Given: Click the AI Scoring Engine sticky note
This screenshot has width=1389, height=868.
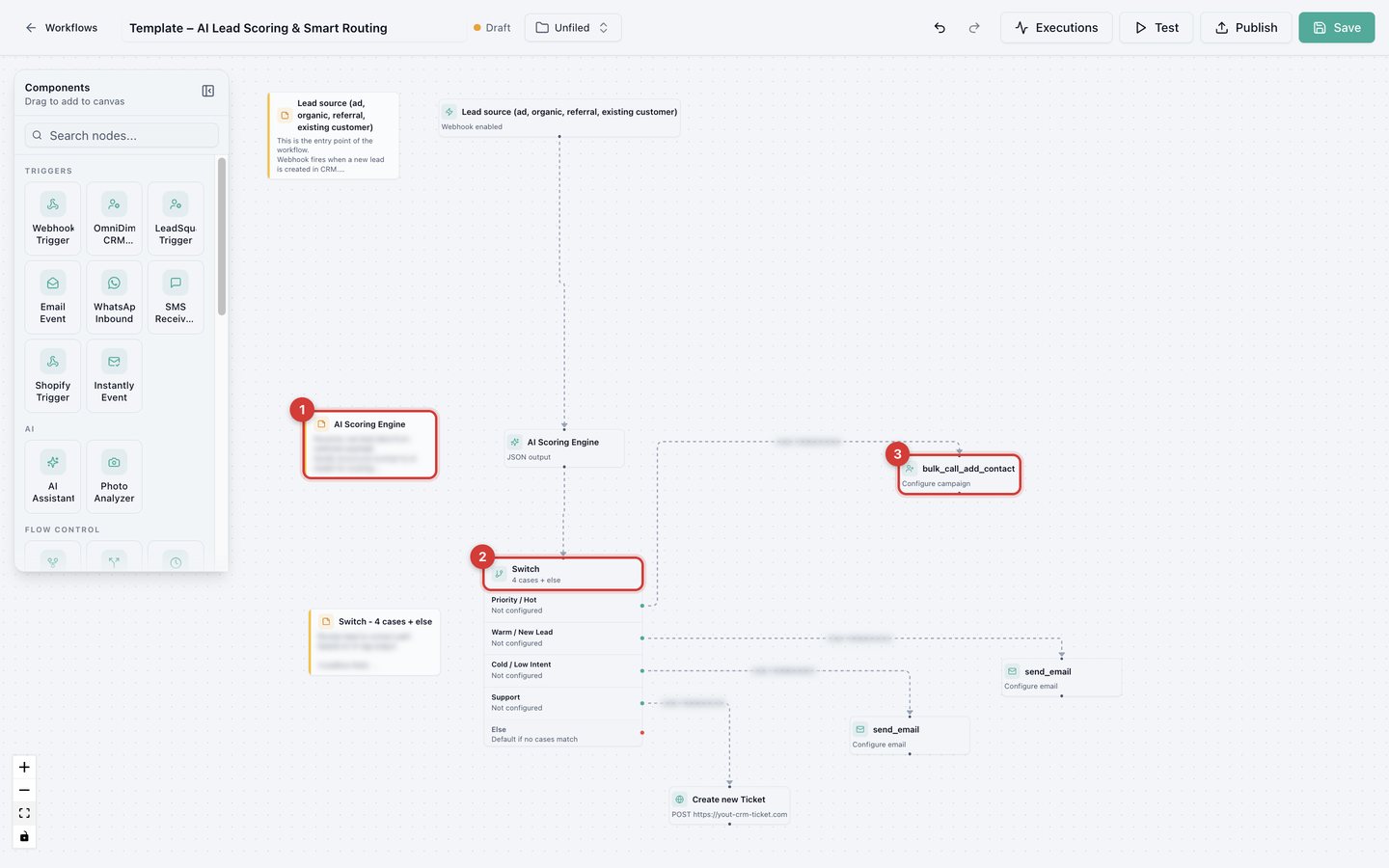Looking at the screenshot, I should click(371, 445).
